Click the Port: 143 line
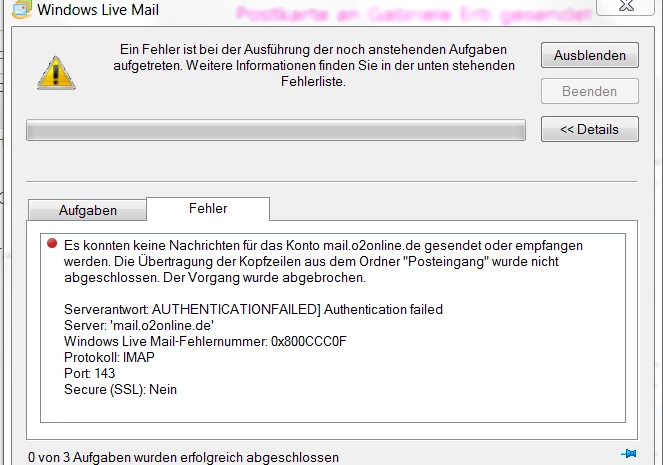The image size is (663, 465). [x=89, y=373]
